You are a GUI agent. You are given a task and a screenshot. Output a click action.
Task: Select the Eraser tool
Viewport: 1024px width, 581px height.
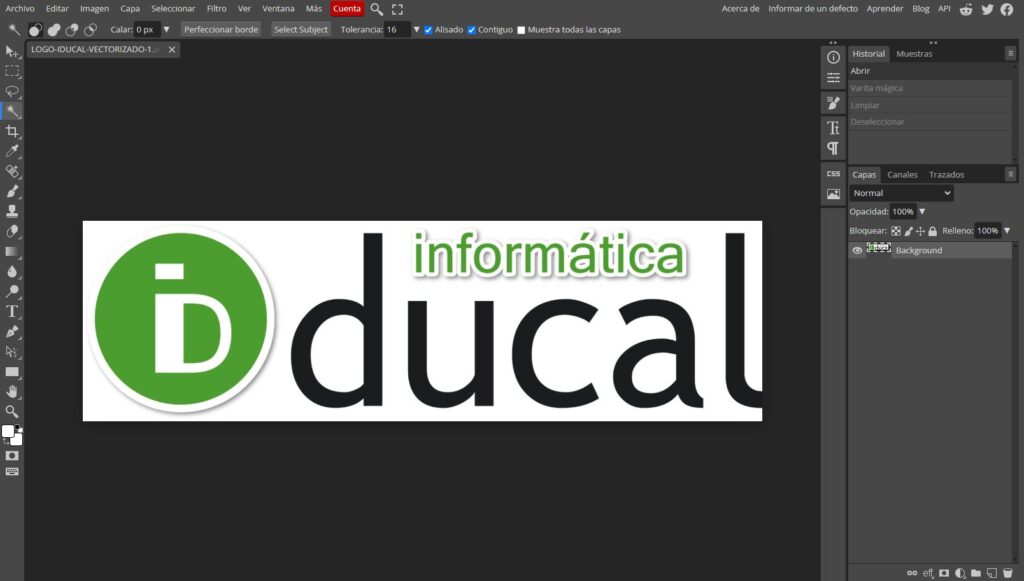click(x=12, y=231)
